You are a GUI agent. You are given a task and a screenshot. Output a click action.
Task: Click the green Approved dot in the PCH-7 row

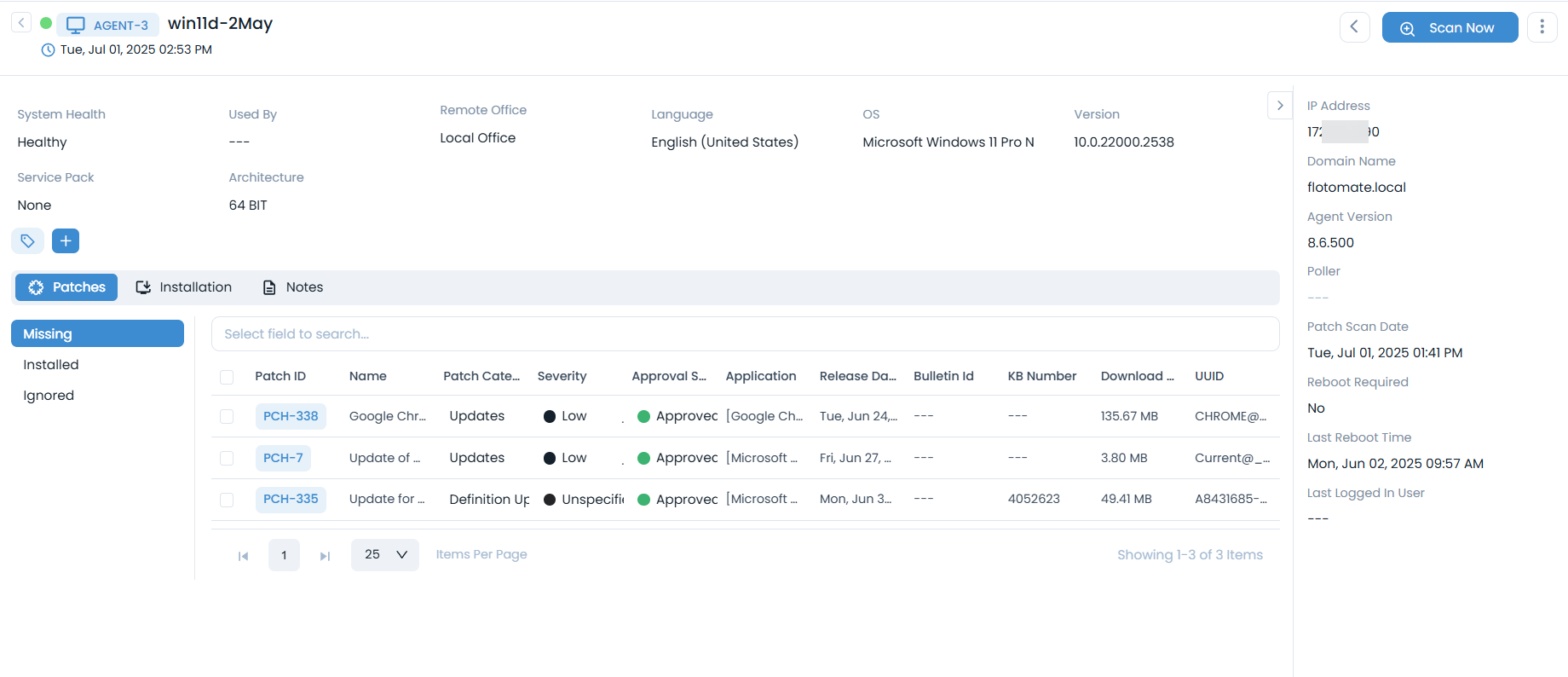[644, 458]
